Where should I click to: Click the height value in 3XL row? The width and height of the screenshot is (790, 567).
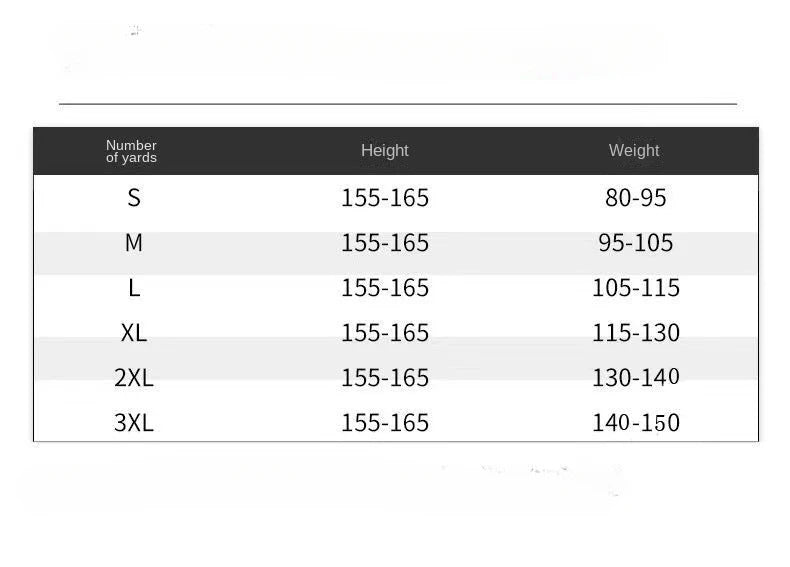(385, 422)
